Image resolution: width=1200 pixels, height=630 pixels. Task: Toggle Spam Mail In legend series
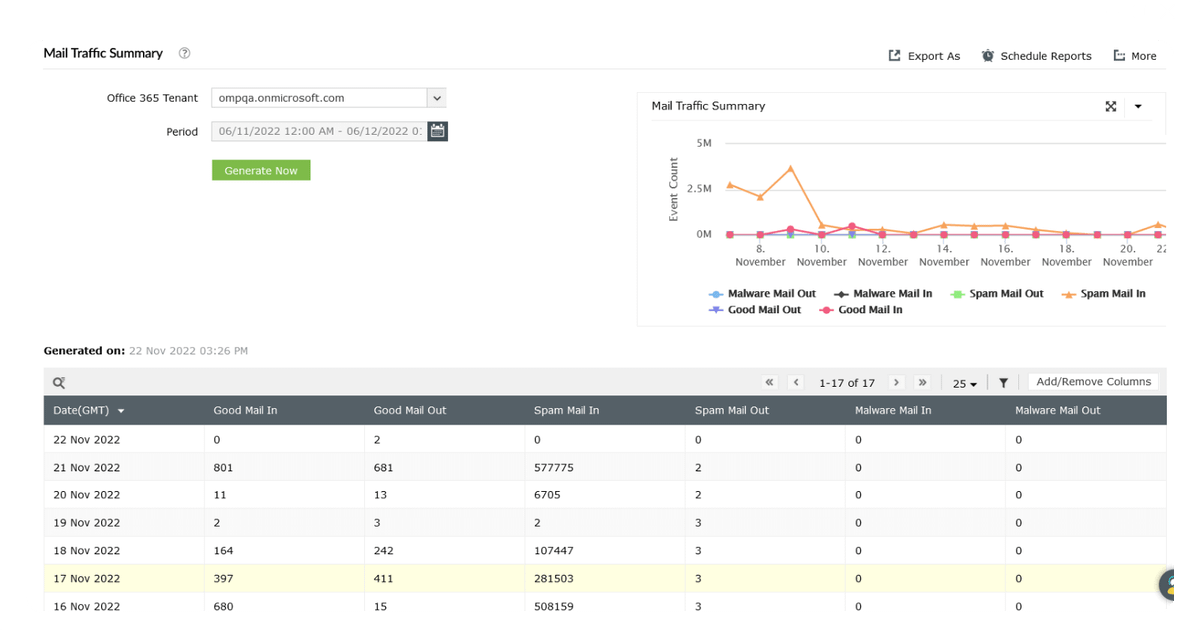pyautogui.click(x=1103, y=293)
